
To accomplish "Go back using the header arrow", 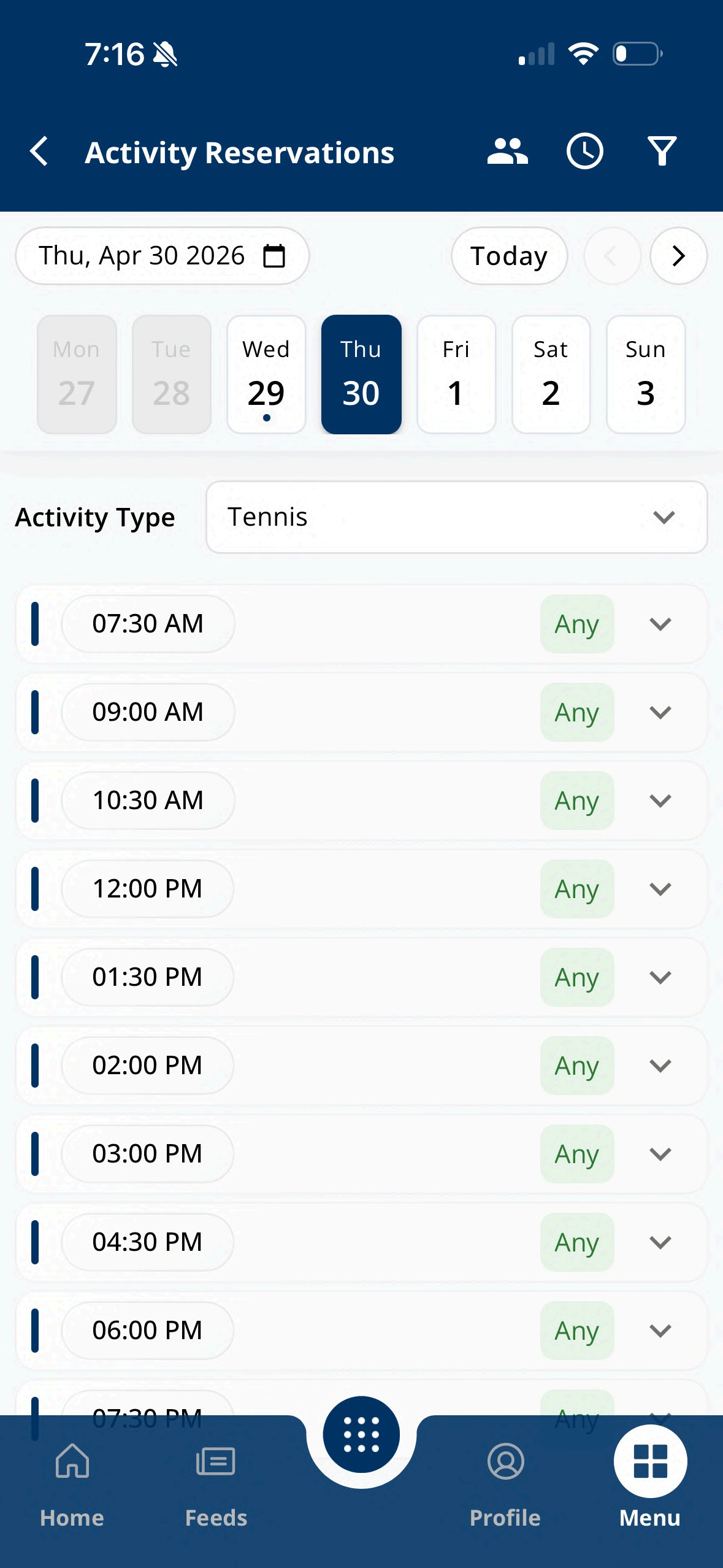I will click(39, 152).
